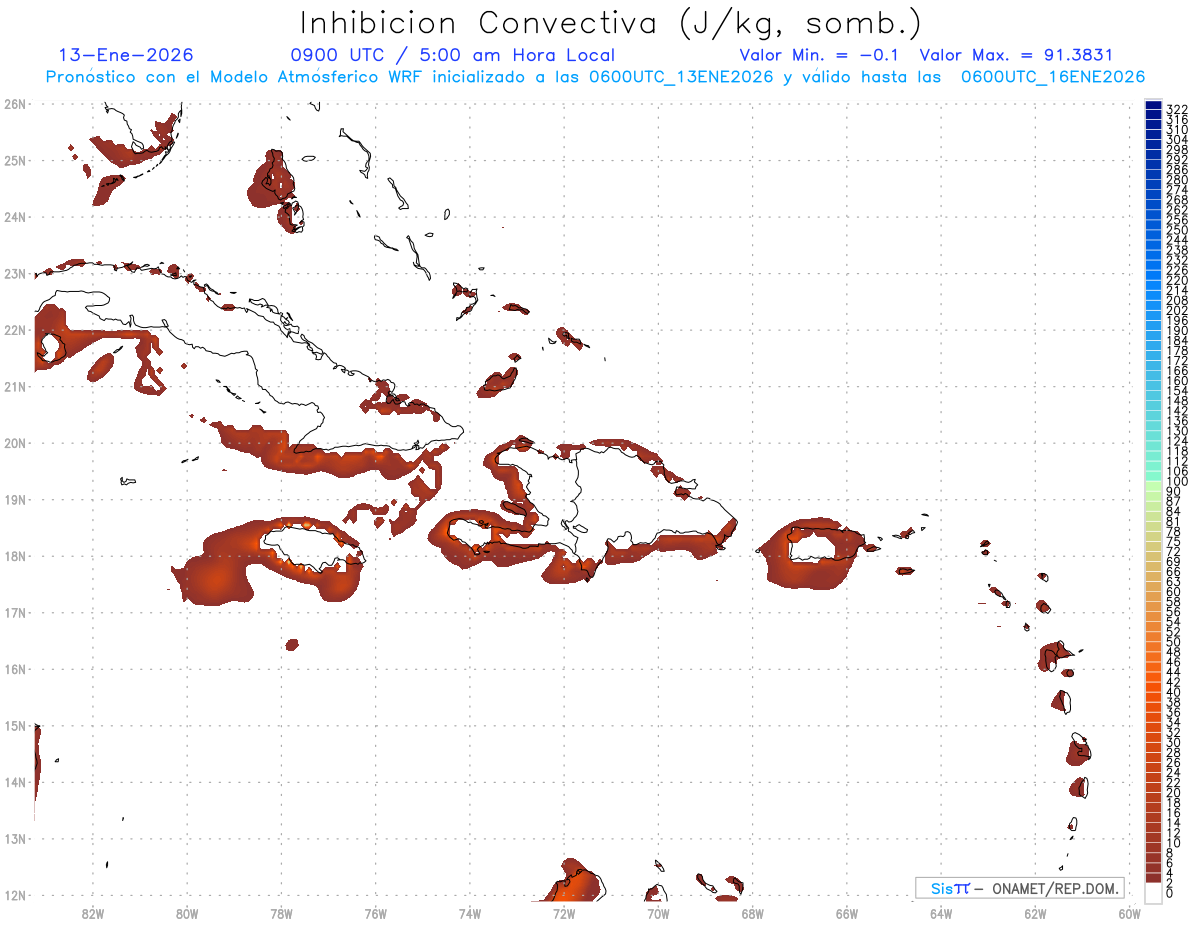1200x927 pixels.
Task: Click the "13N" latitude label
Action: (14, 838)
